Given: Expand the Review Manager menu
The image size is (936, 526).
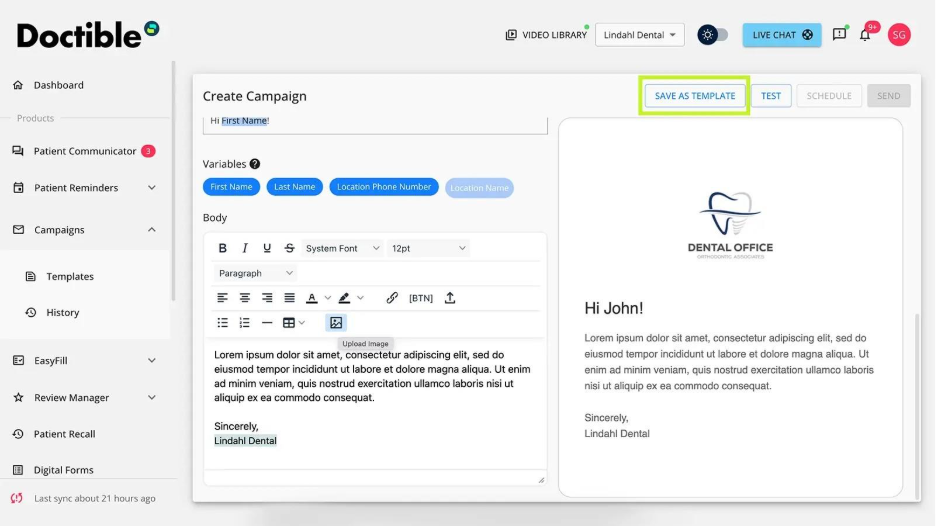Looking at the screenshot, I should (152, 398).
